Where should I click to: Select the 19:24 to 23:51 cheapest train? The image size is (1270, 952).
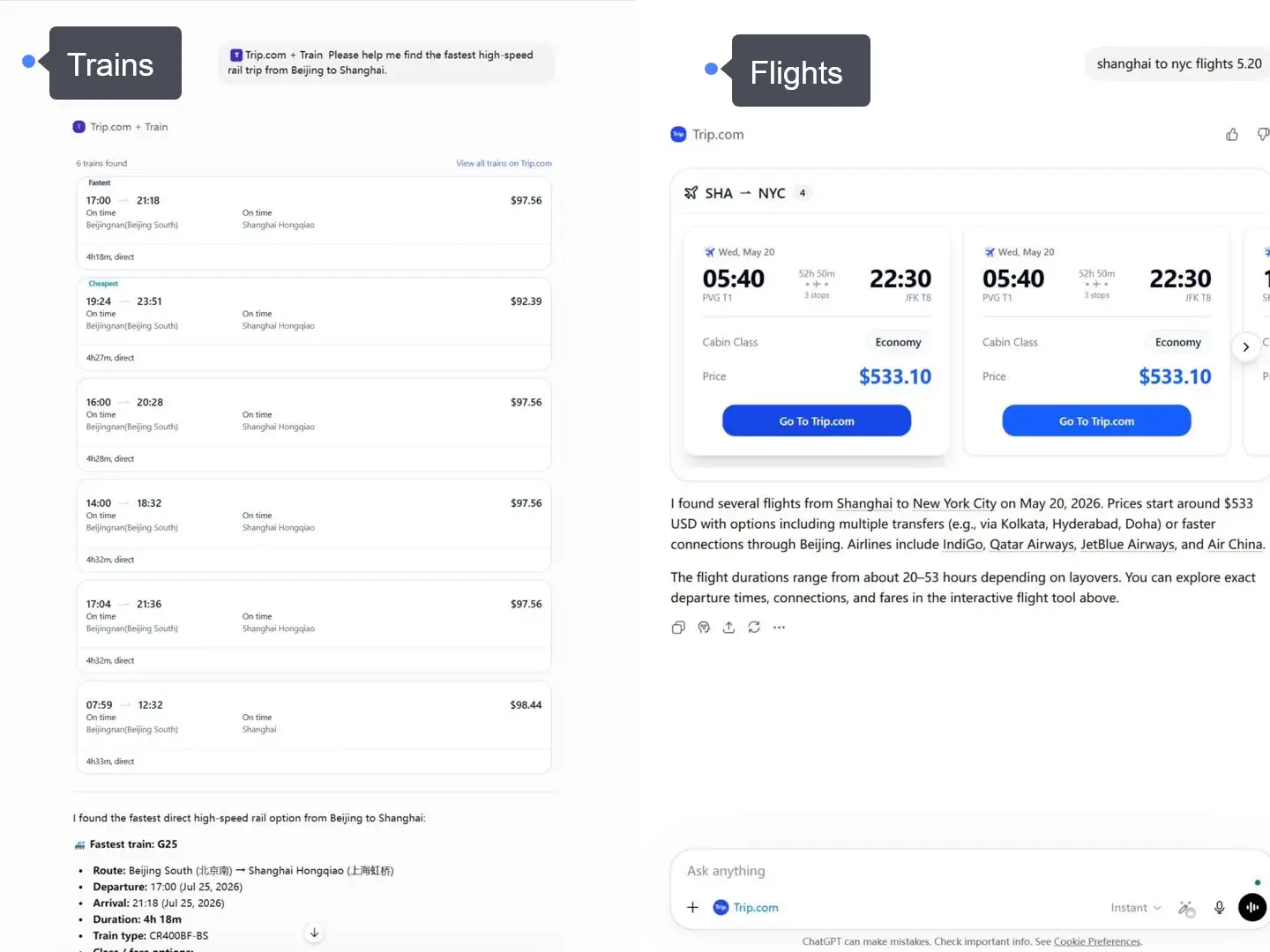[314, 324]
